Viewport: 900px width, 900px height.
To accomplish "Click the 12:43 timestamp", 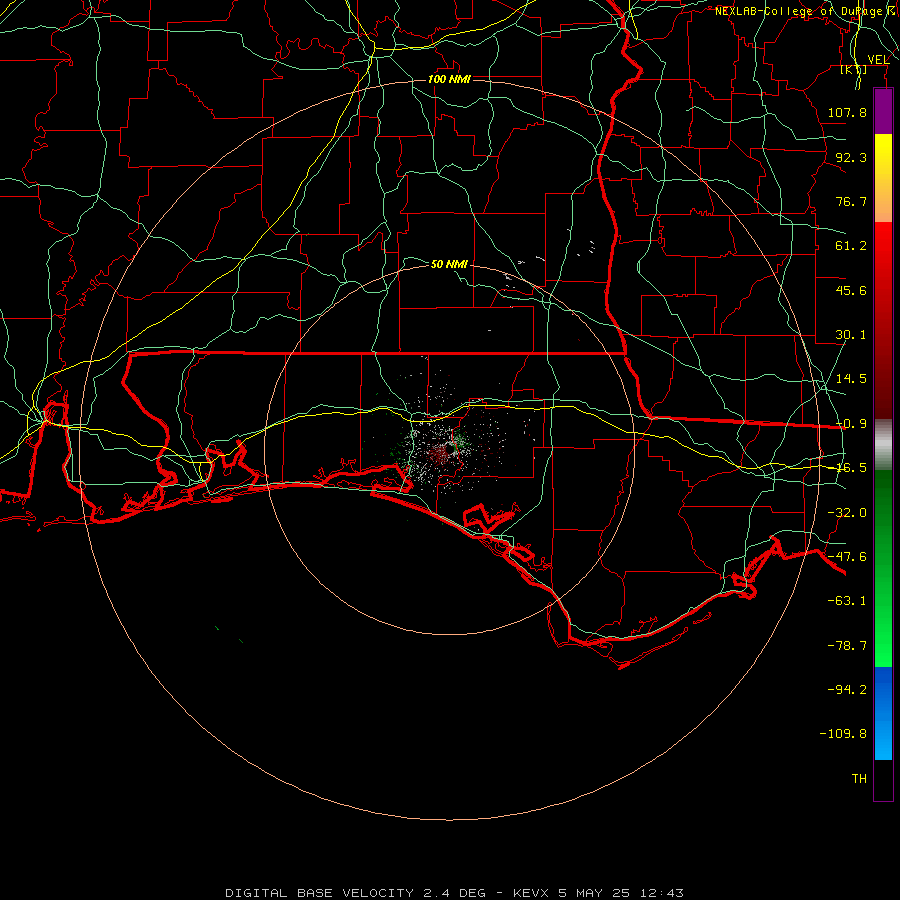I will point(662,893).
